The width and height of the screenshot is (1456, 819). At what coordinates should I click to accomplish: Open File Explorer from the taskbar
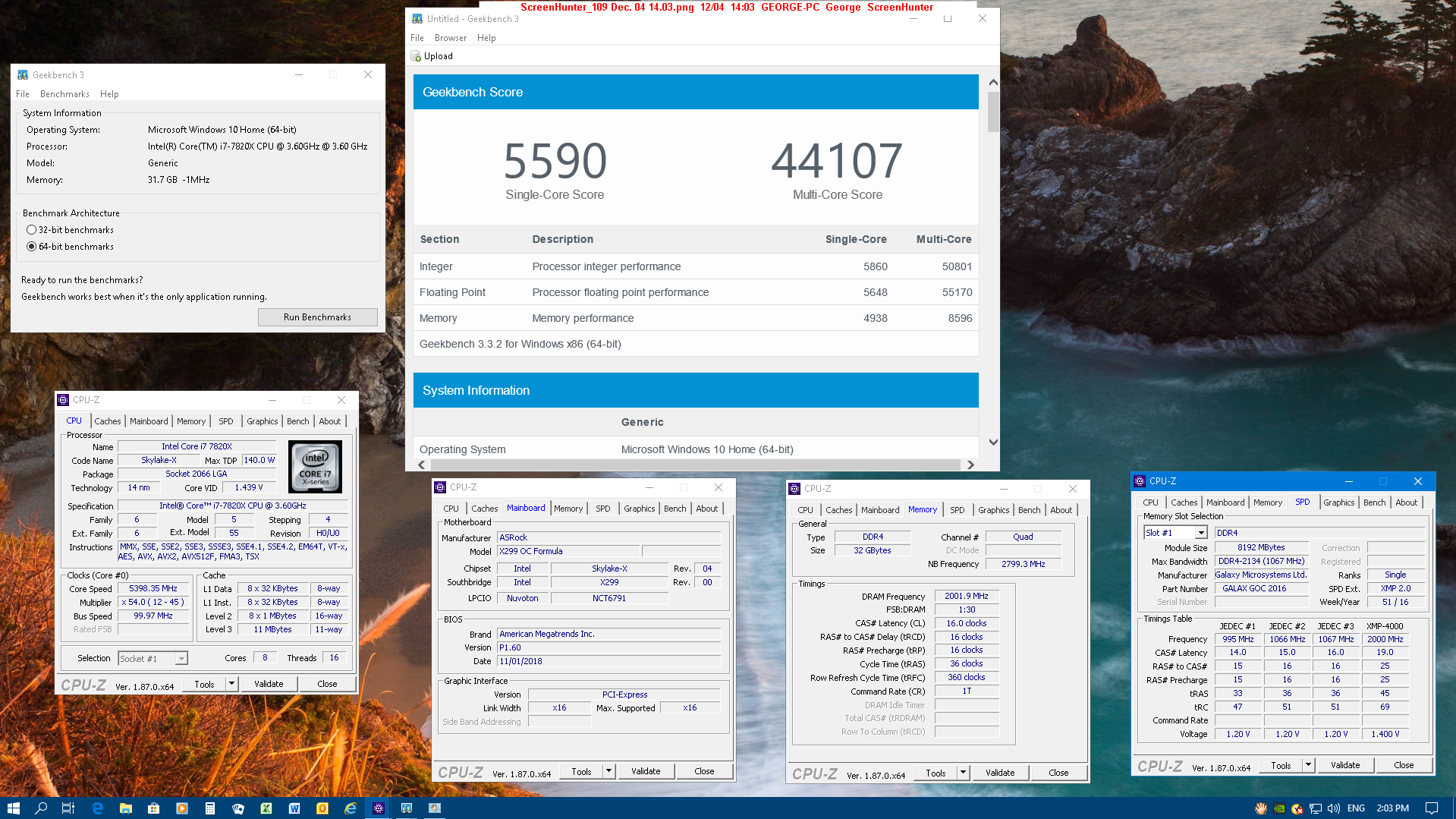click(x=126, y=808)
